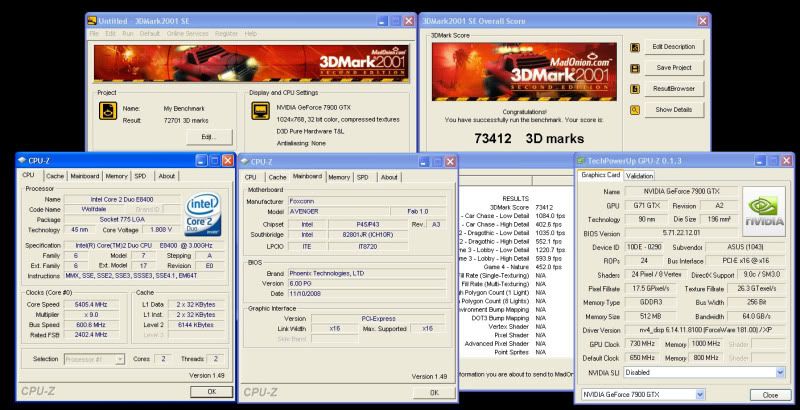Viewport: 800px width, 410px height.
Task: Click the Show Details magnifier icon
Action: 635,110
